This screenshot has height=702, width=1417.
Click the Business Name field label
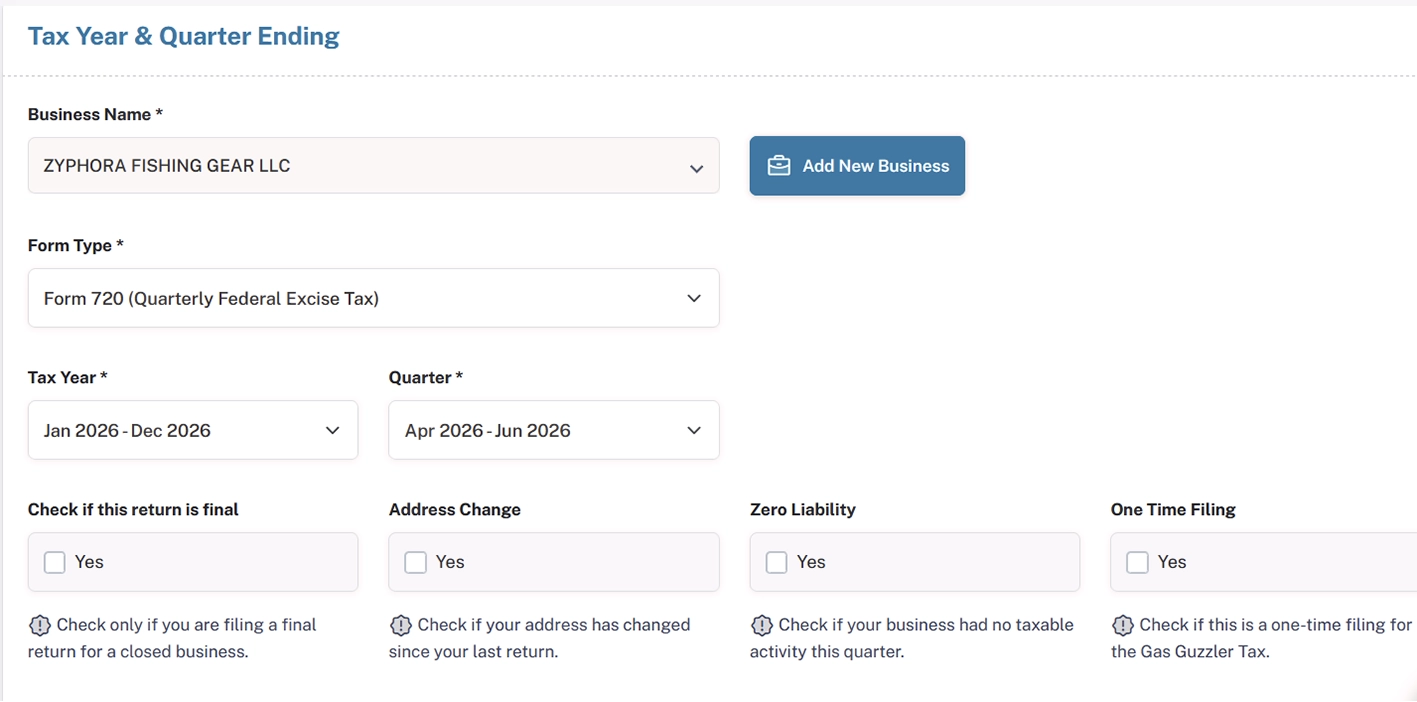pos(95,114)
